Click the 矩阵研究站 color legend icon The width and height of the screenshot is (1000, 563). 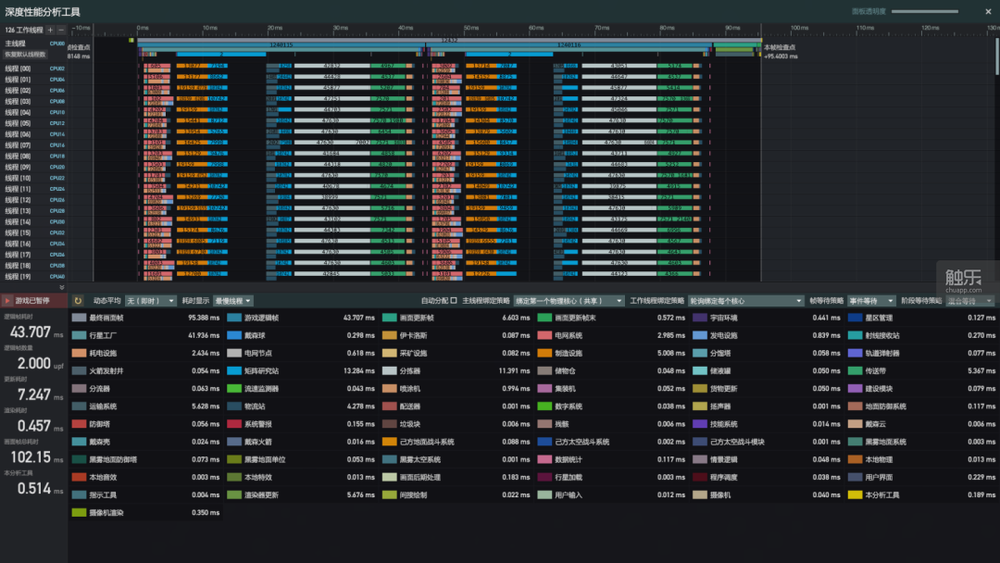click(x=234, y=371)
